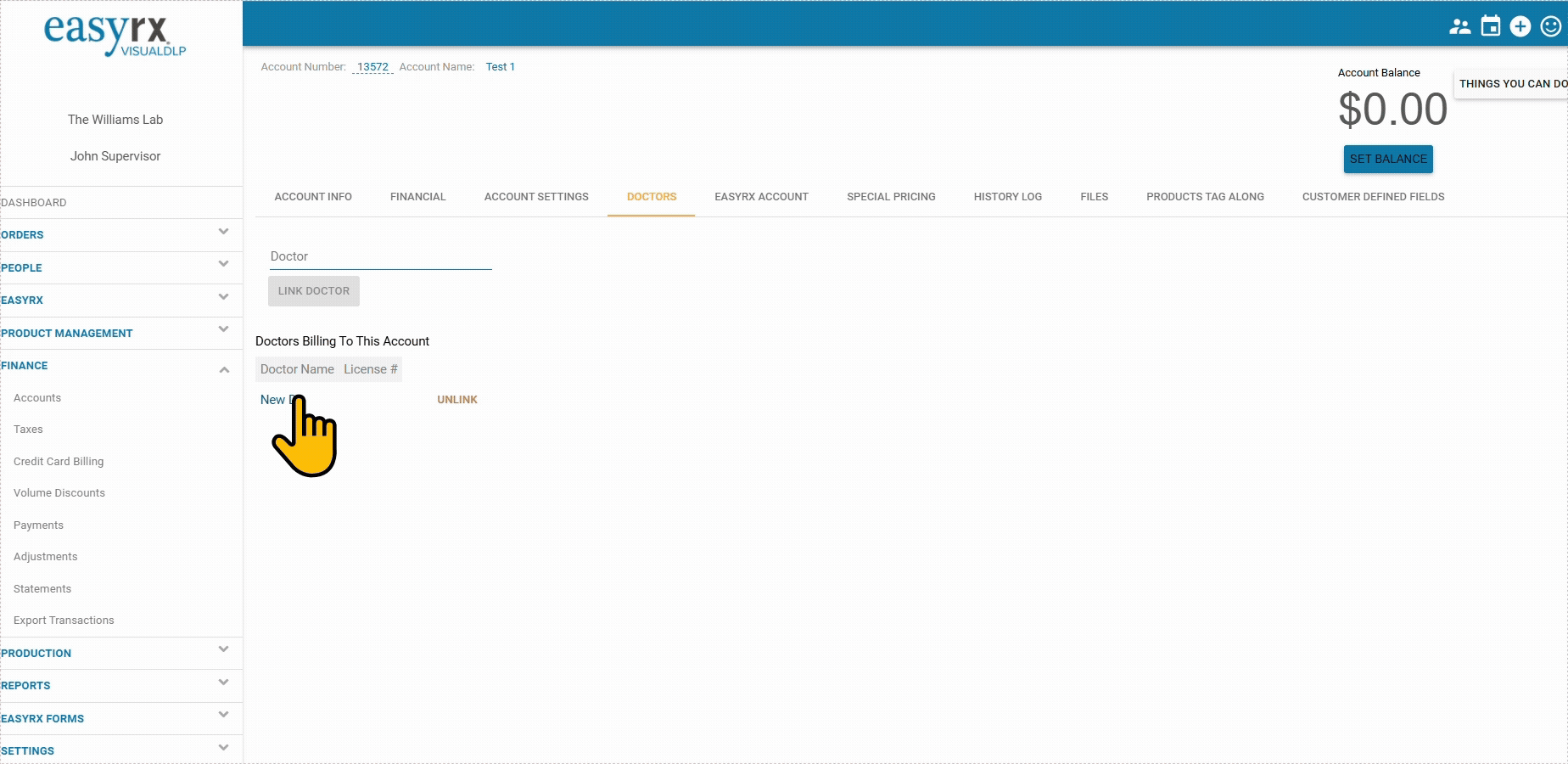
Task: Collapse the Finance sidebar section
Action: point(224,369)
